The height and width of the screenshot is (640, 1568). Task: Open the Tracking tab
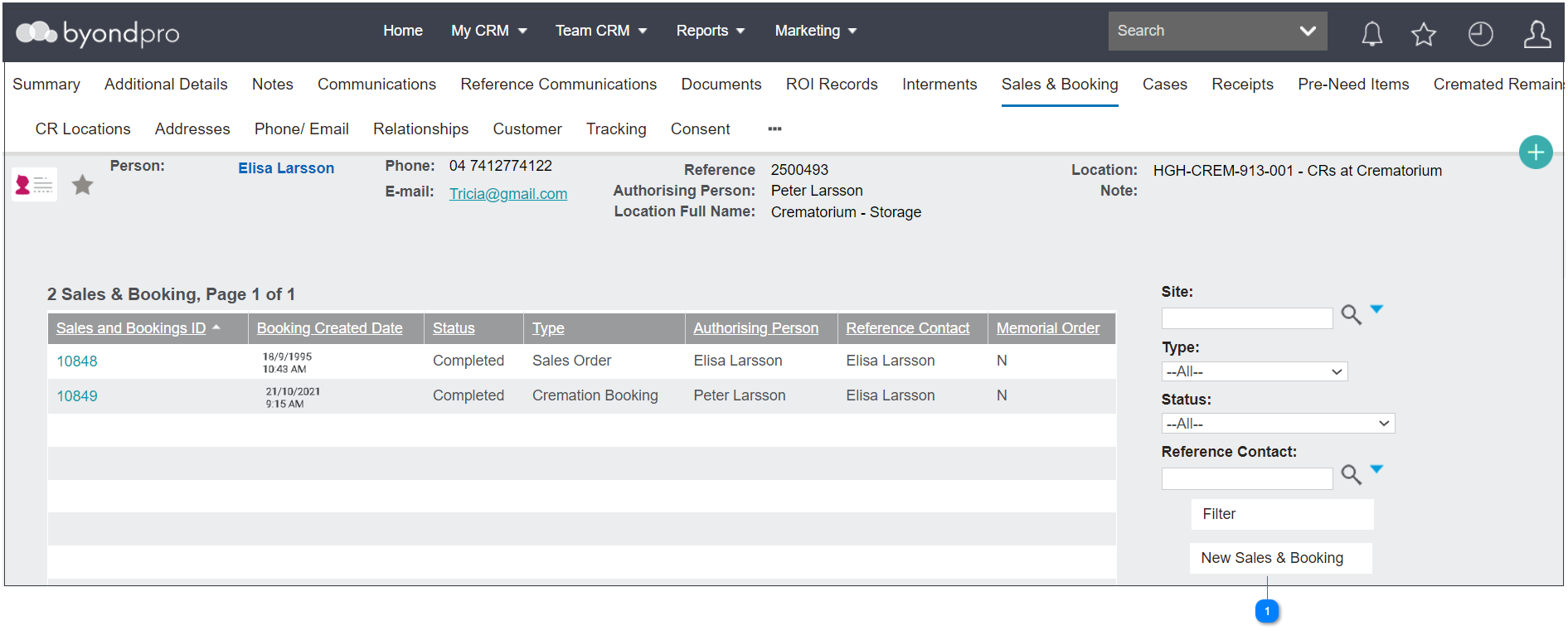616,129
